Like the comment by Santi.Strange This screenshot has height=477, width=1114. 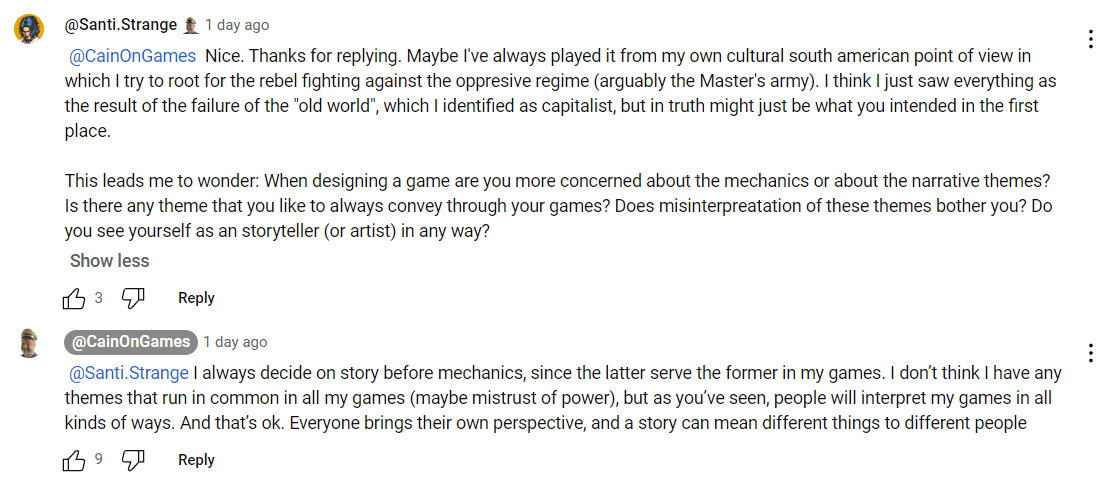[74, 298]
